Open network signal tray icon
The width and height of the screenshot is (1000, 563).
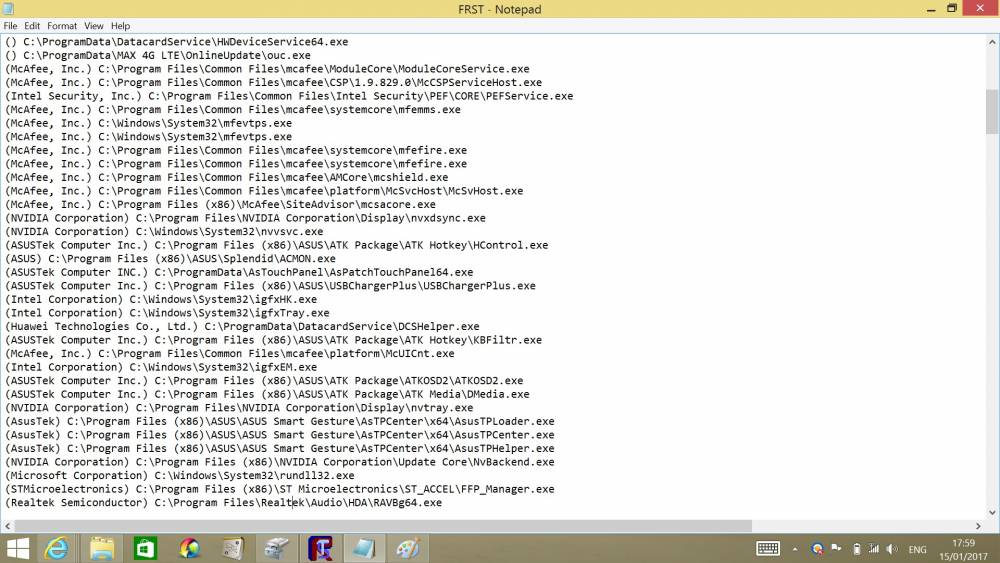tap(874, 548)
